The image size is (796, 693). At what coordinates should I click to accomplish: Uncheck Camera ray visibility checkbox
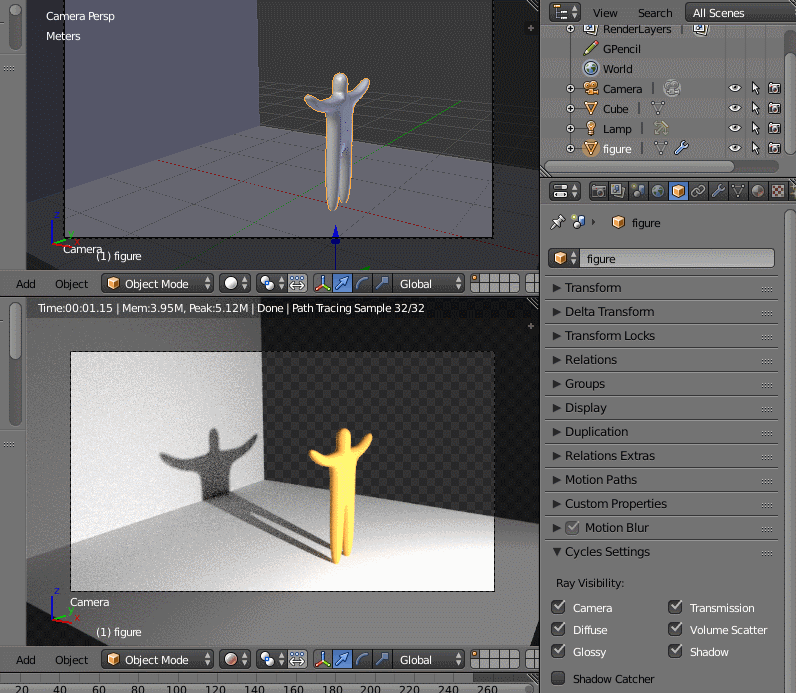(x=558, y=607)
